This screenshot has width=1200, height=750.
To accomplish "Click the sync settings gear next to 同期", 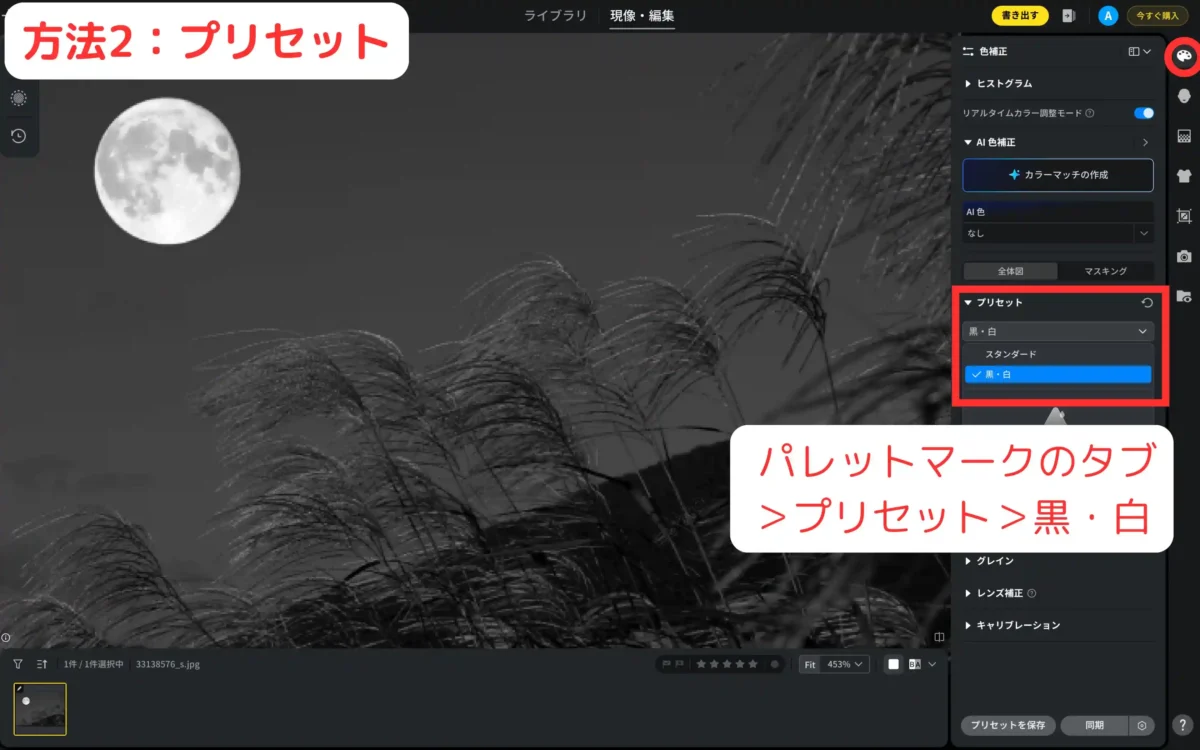I will coord(1142,726).
